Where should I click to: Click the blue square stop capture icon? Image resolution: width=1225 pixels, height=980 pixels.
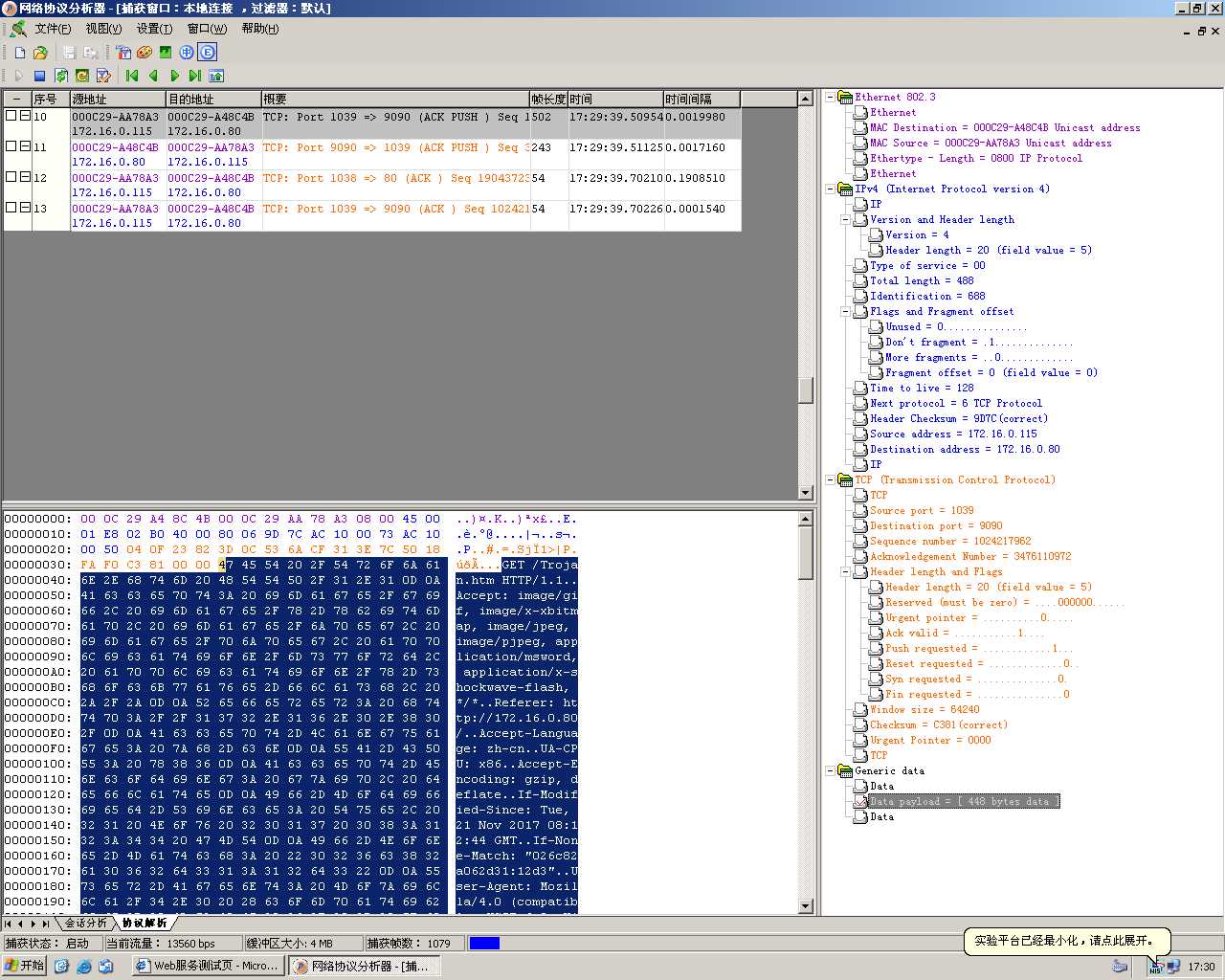point(39,76)
